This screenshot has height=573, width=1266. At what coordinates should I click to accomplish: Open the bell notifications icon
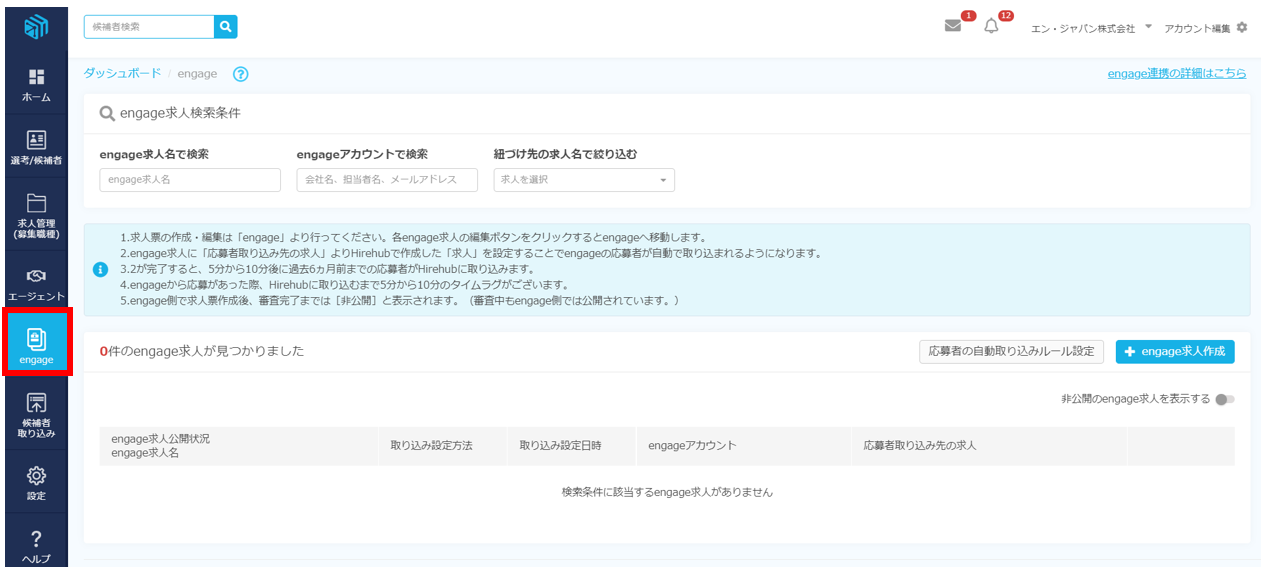click(991, 27)
